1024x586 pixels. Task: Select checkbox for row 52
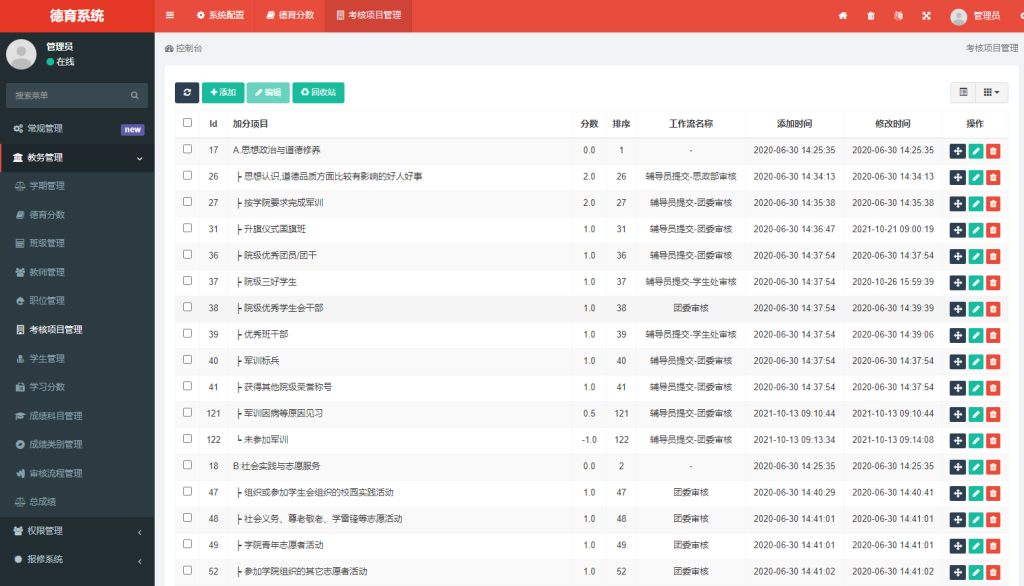(x=187, y=570)
